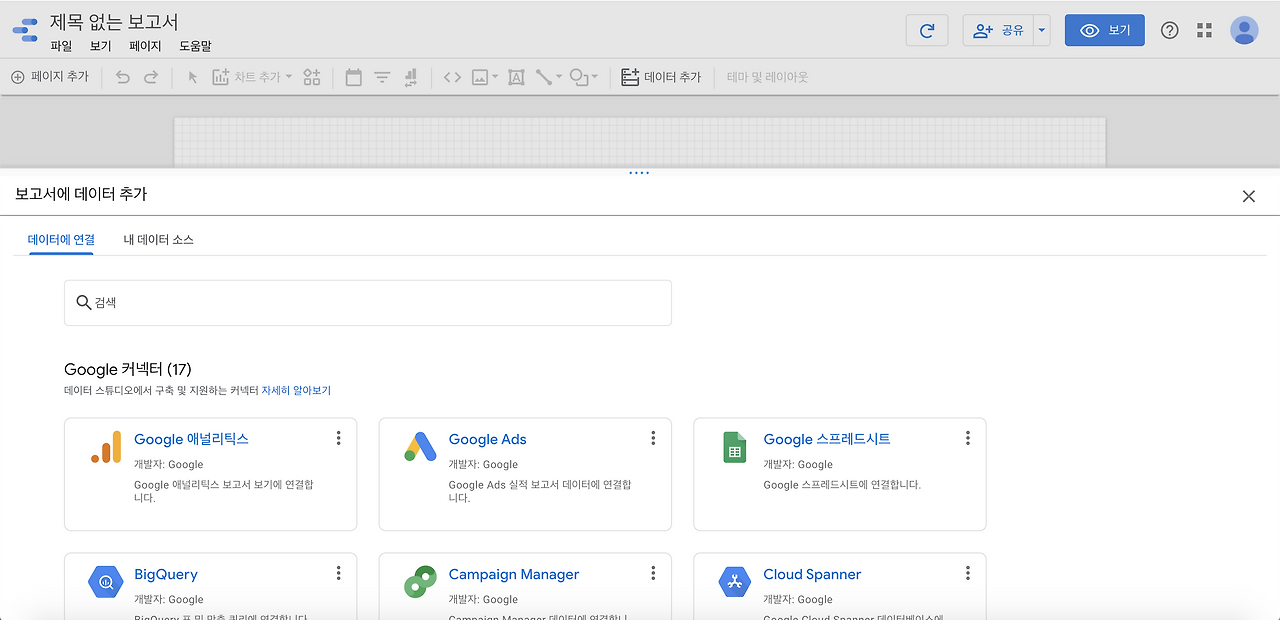This screenshot has width=1280, height=620.
Task: Open the 페이지 menu
Action: coord(145,46)
